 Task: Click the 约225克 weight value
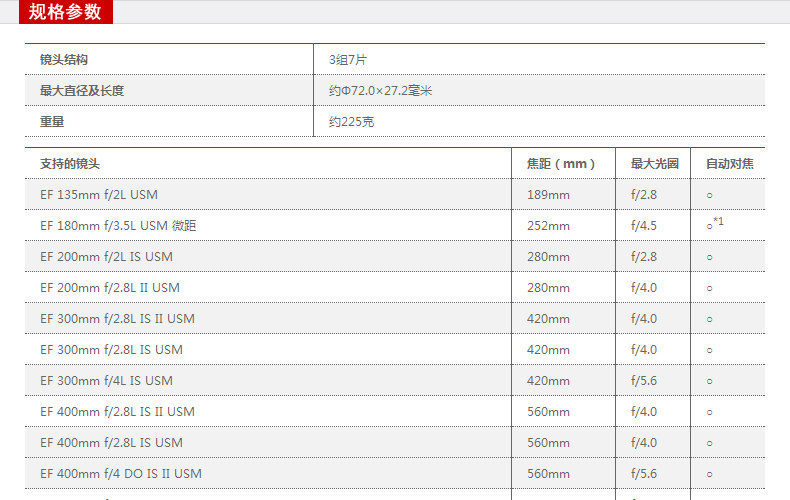coord(351,121)
